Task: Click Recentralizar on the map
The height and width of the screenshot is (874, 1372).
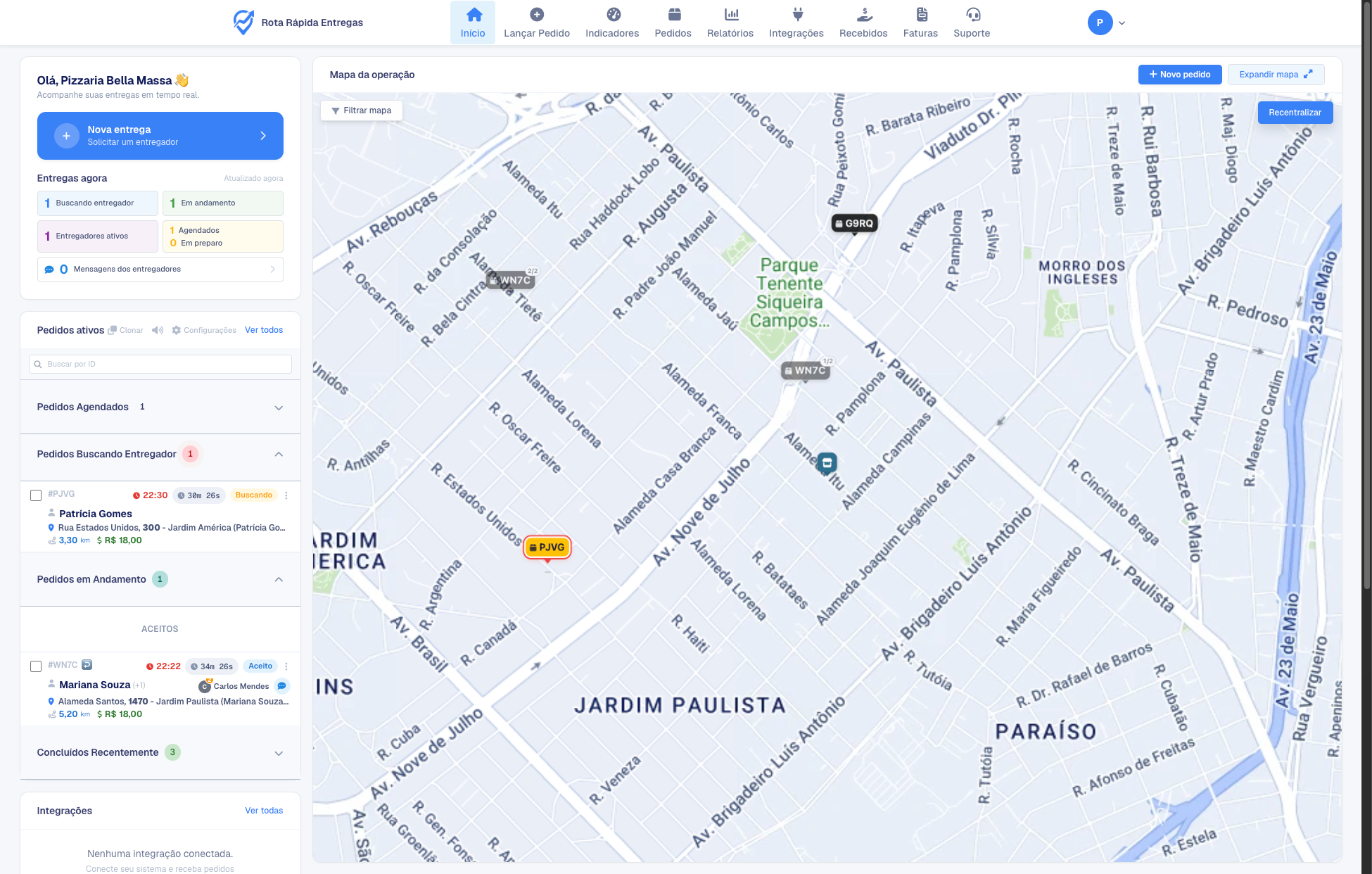Action: [x=1295, y=113]
